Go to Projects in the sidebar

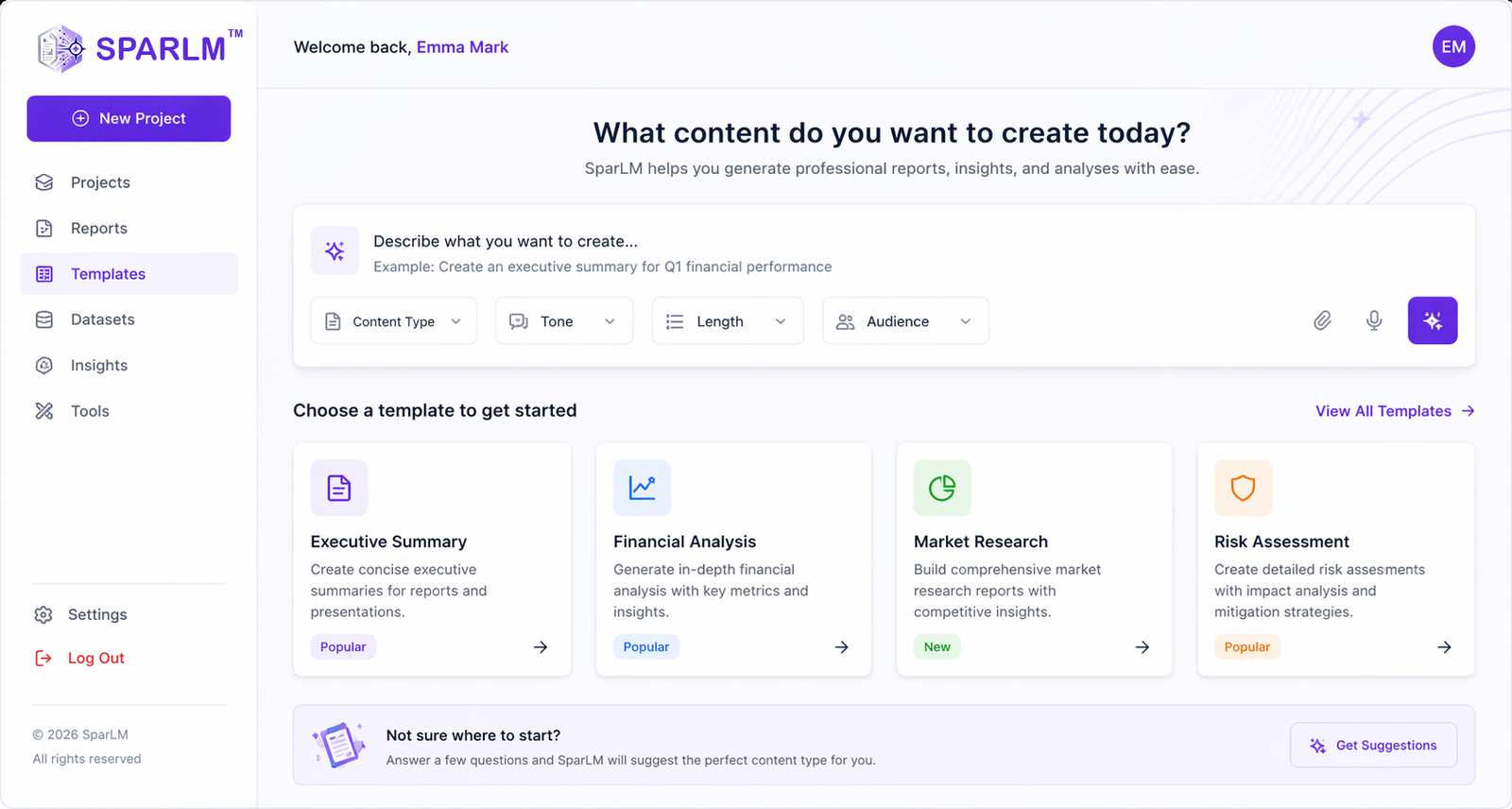(x=100, y=182)
